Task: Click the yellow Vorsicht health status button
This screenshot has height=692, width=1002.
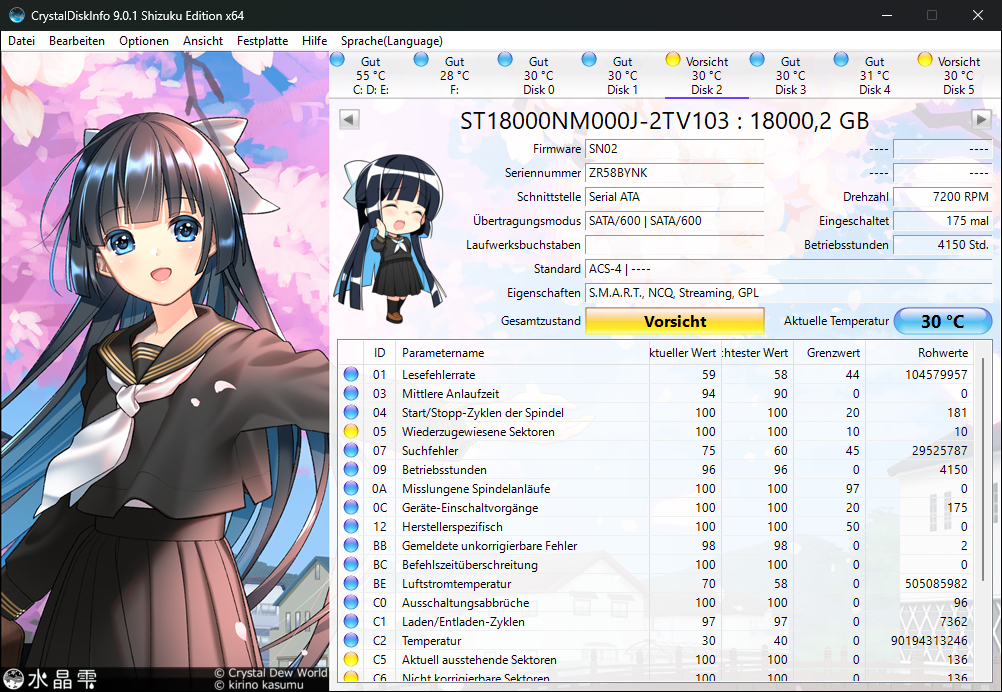Action: click(x=675, y=321)
